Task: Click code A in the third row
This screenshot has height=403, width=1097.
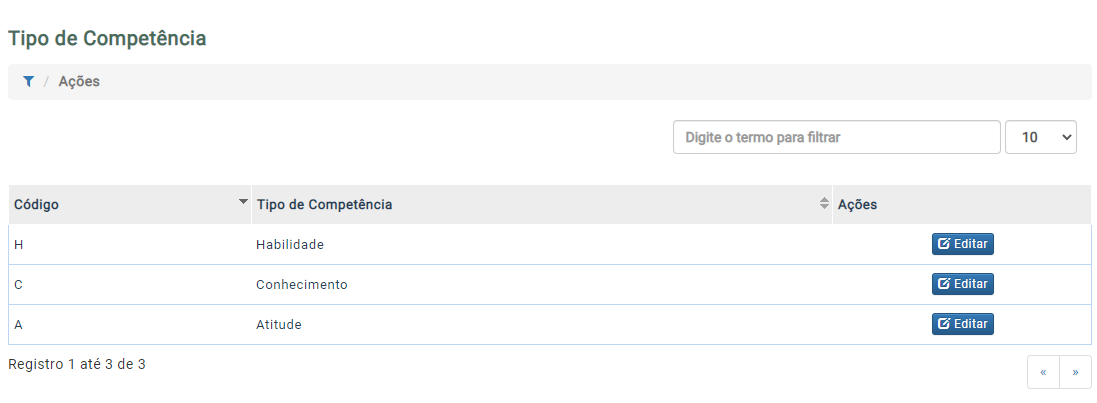Action: point(18,325)
